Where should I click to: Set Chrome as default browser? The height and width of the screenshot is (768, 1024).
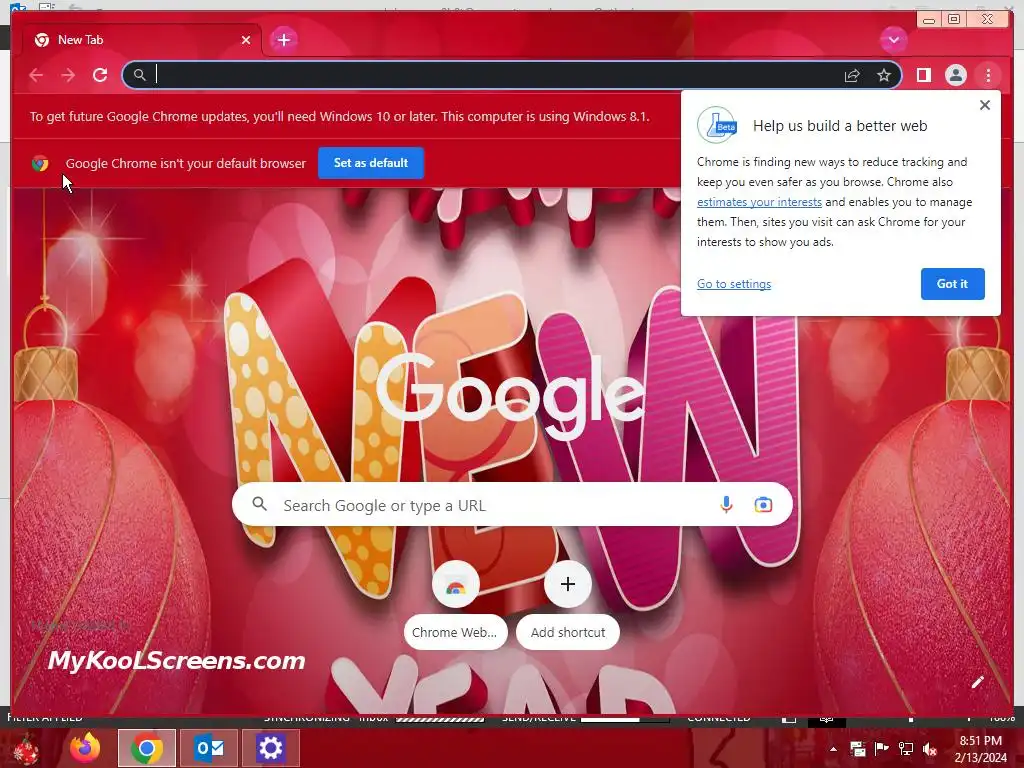tap(371, 163)
